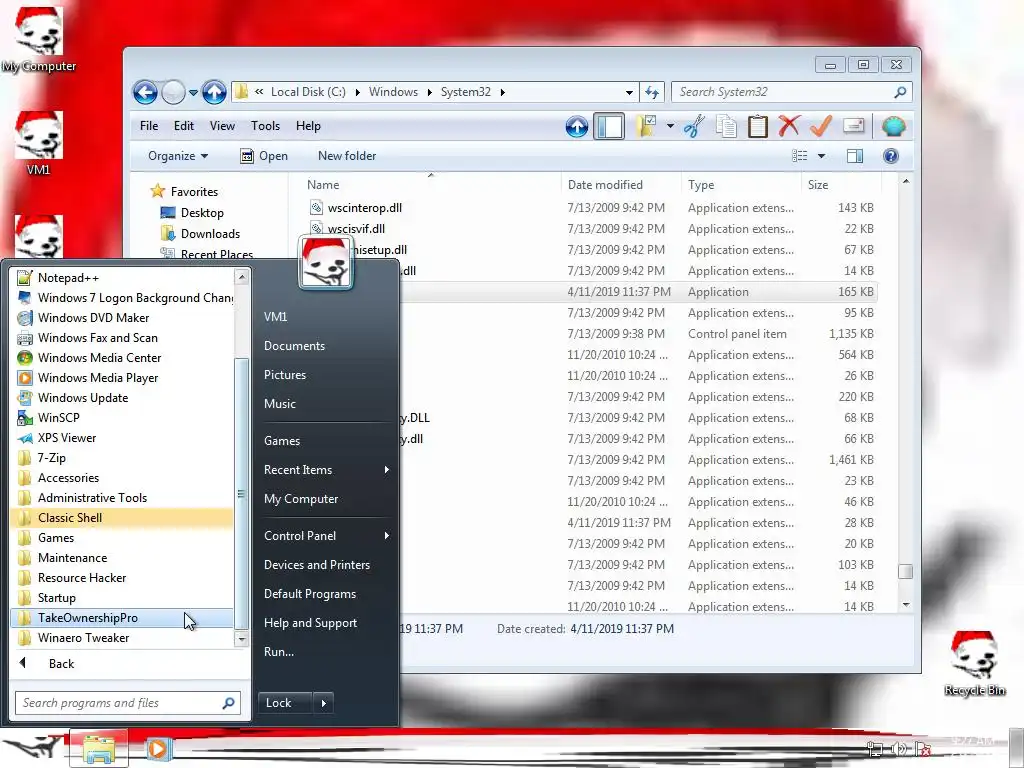Open the shutdown options arrow next to Lock

coord(323,703)
